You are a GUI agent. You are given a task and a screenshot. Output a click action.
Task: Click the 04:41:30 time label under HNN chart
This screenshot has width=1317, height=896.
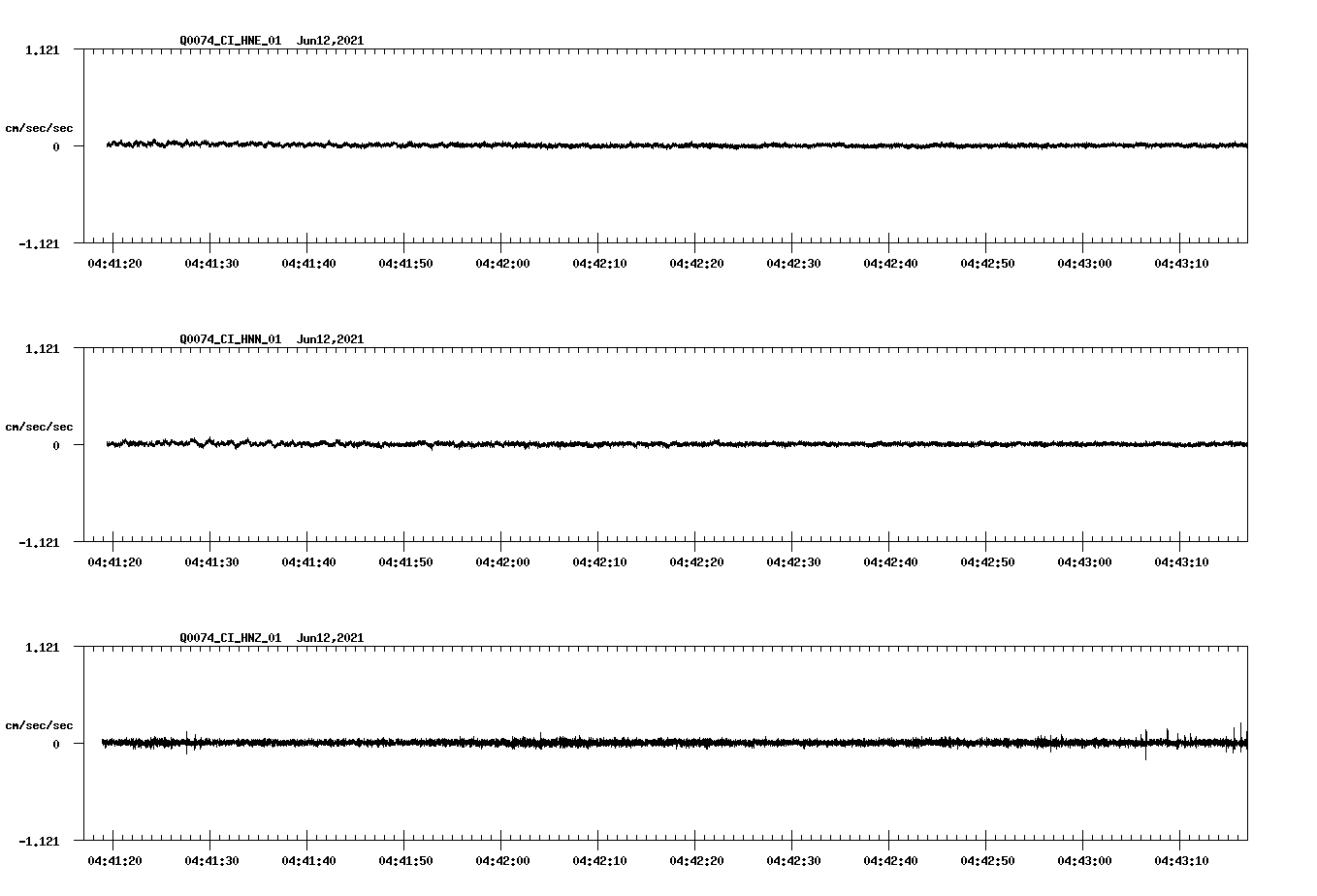211,562
